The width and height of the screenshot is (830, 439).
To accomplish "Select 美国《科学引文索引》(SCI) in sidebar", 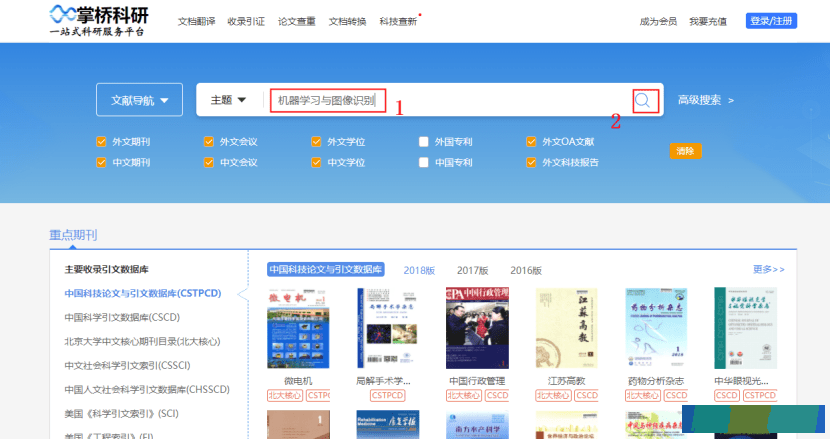I will 121,414.
